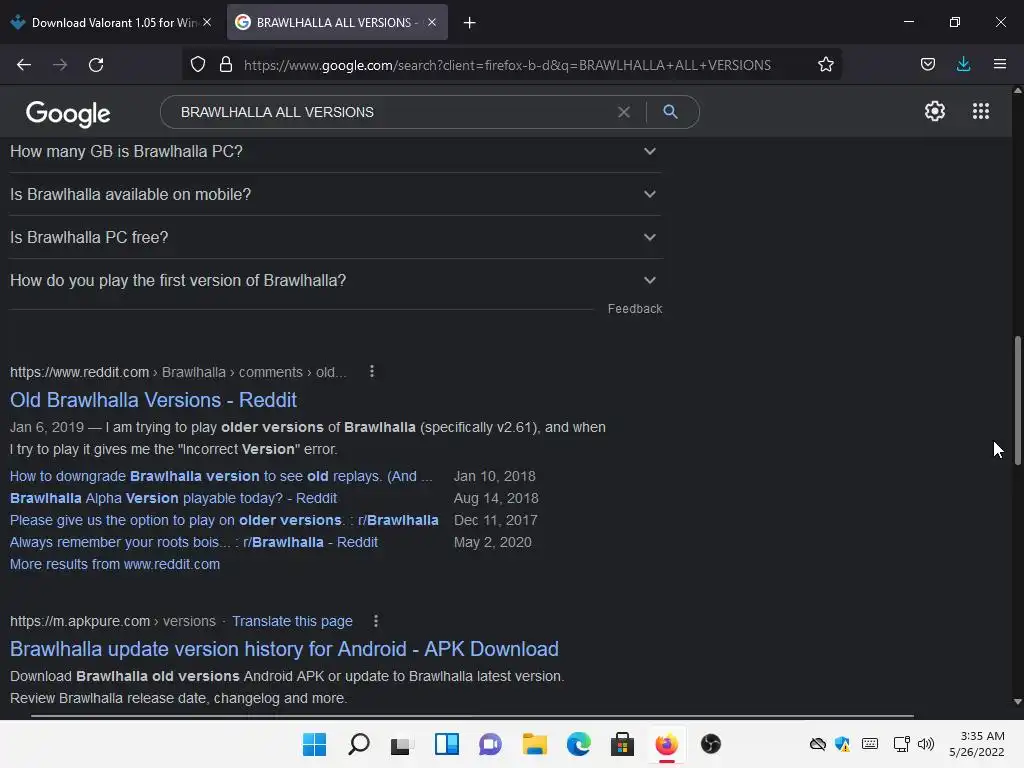
Task: Expand 'Is Brawlhalla PC free?'
Action: coord(335,238)
